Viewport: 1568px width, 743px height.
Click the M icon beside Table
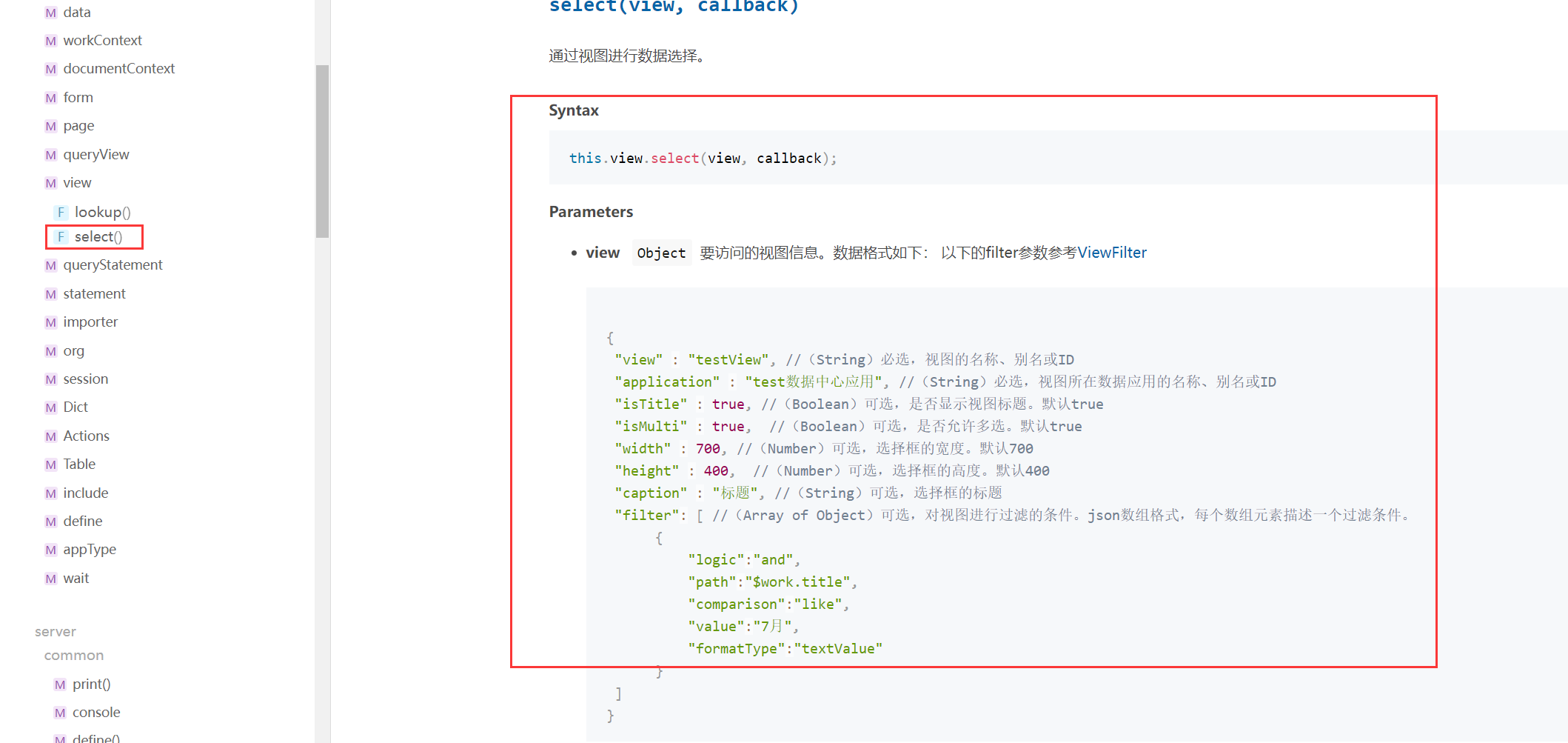(50, 464)
